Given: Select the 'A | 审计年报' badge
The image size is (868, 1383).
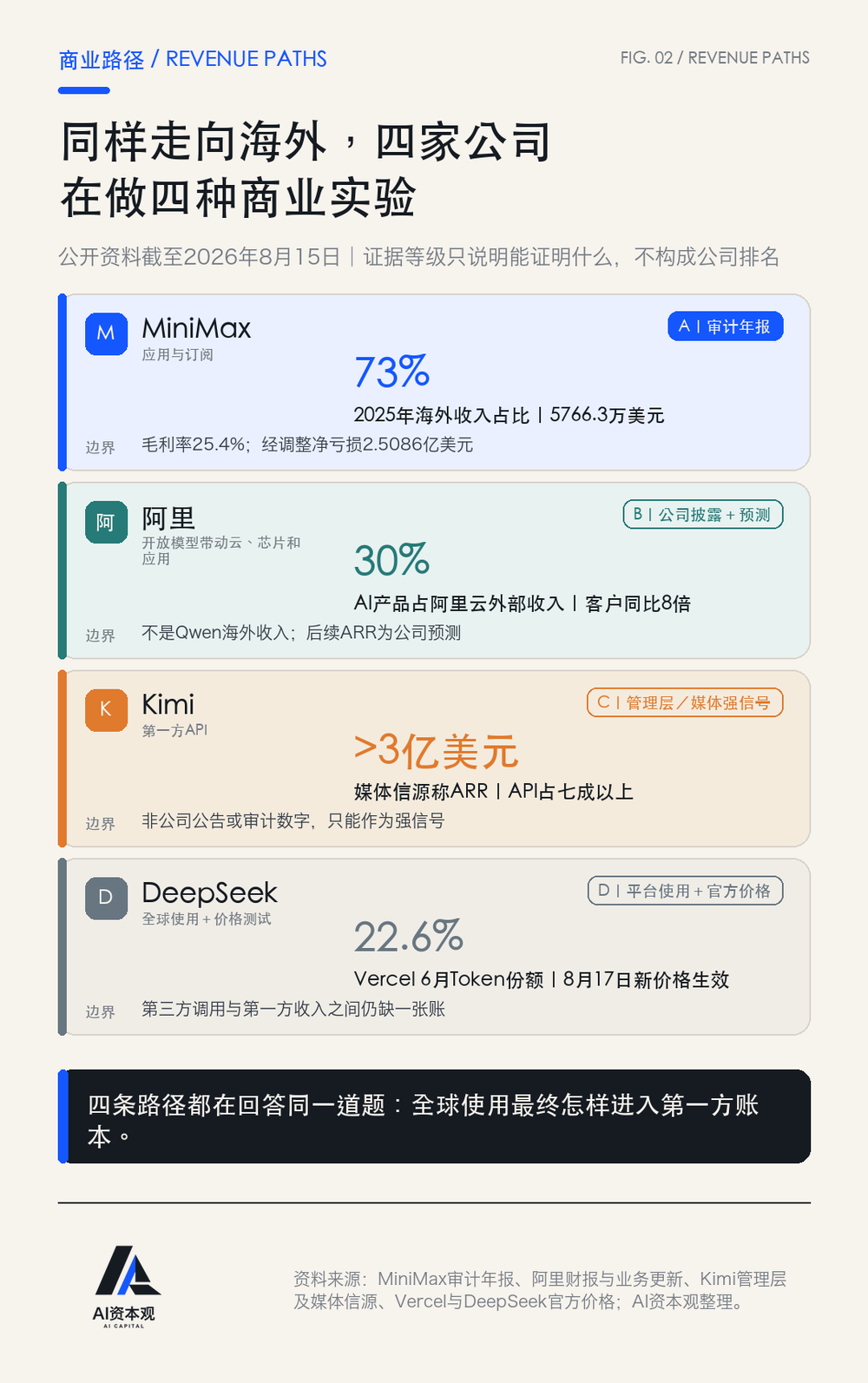Looking at the screenshot, I should pyautogui.click(x=725, y=326).
